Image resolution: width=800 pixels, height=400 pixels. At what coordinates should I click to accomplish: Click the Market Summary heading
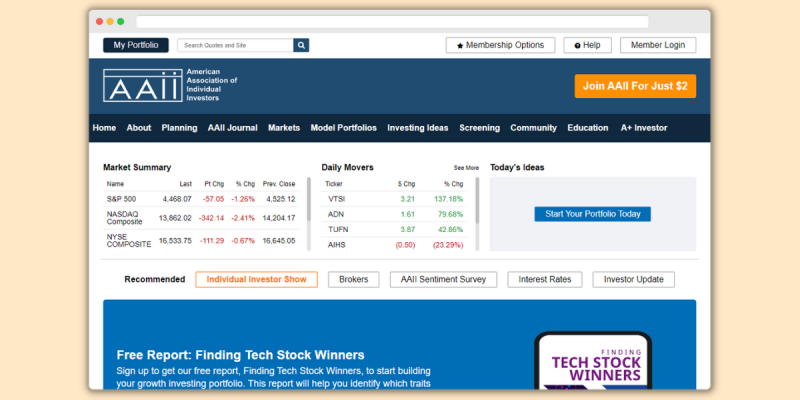pos(137,167)
